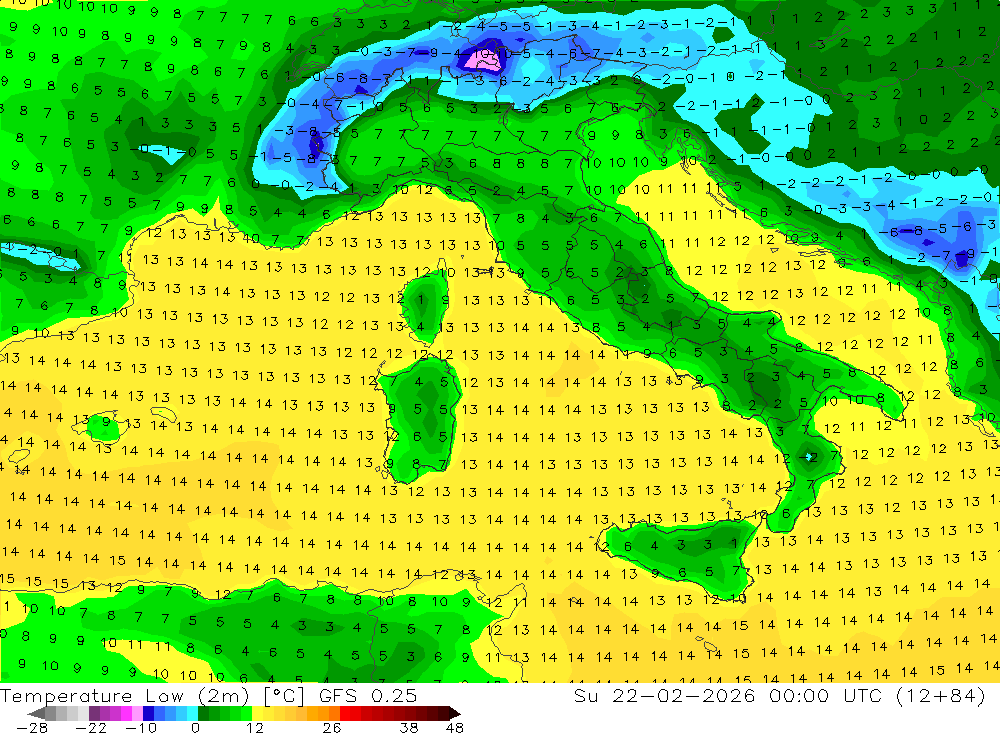Click the '-28' legend label
1000x733 pixels.
pyautogui.click(x=32, y=728)
